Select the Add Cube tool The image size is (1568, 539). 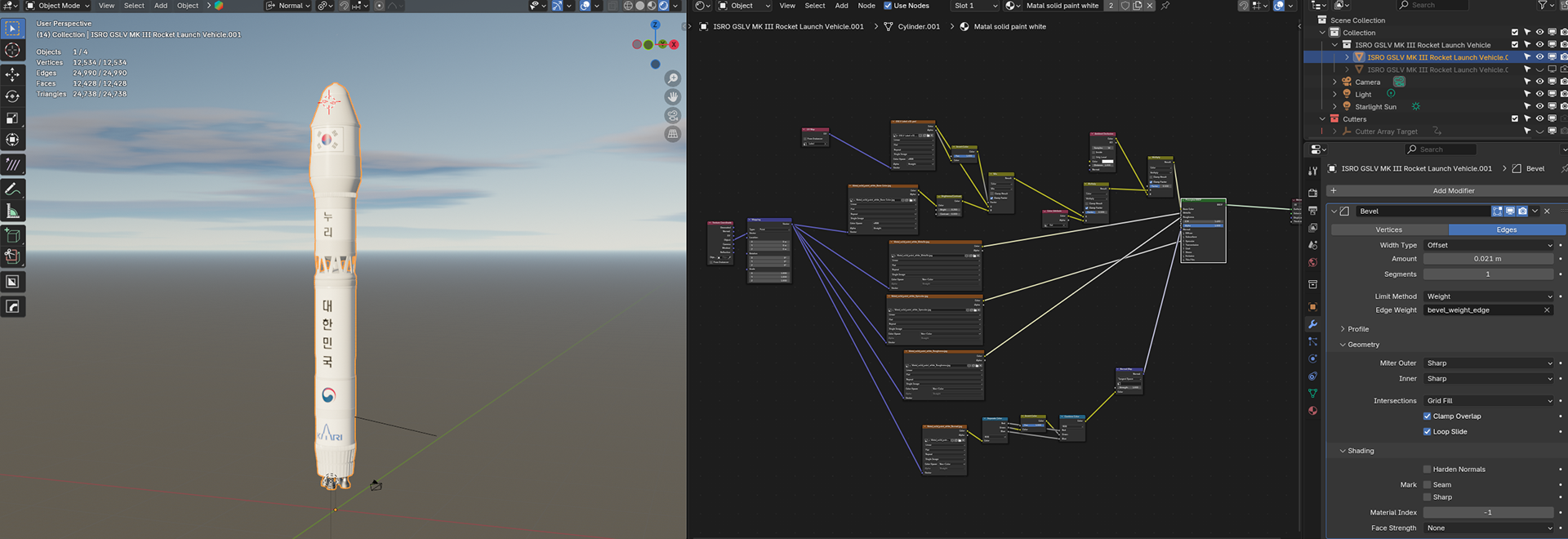[12, 235]
